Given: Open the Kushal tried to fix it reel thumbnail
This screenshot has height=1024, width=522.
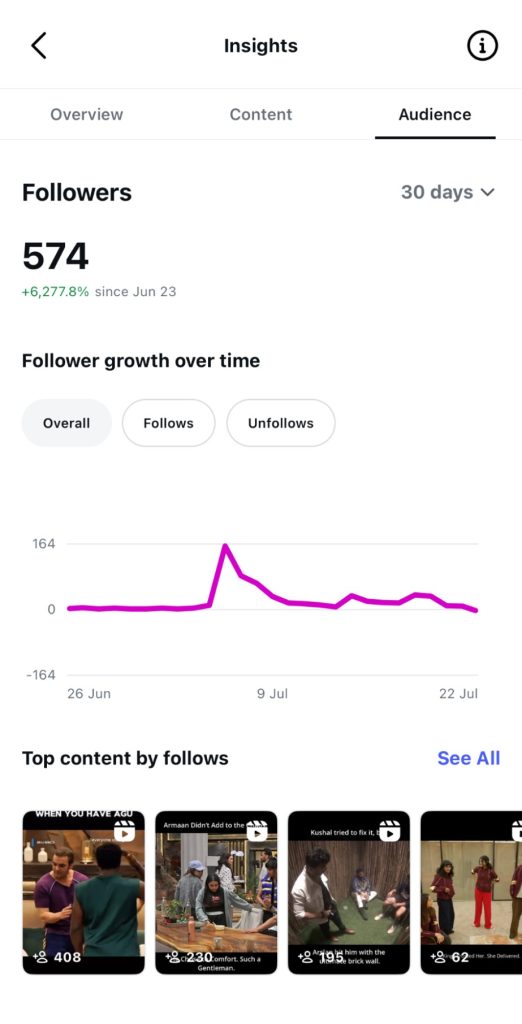Looking at the screenshot, I should 349,892.
